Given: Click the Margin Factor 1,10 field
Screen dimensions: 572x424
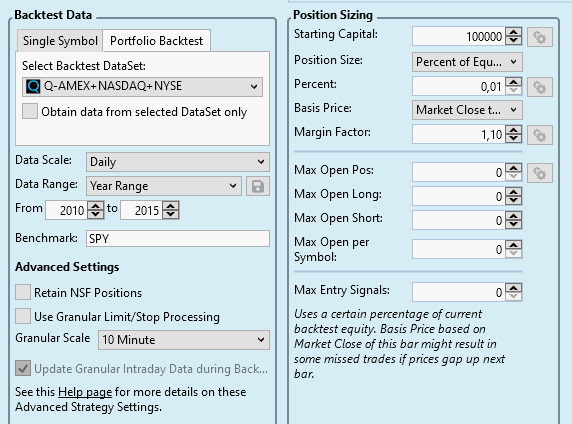Looking at the screenshot, I should point(459,135).
